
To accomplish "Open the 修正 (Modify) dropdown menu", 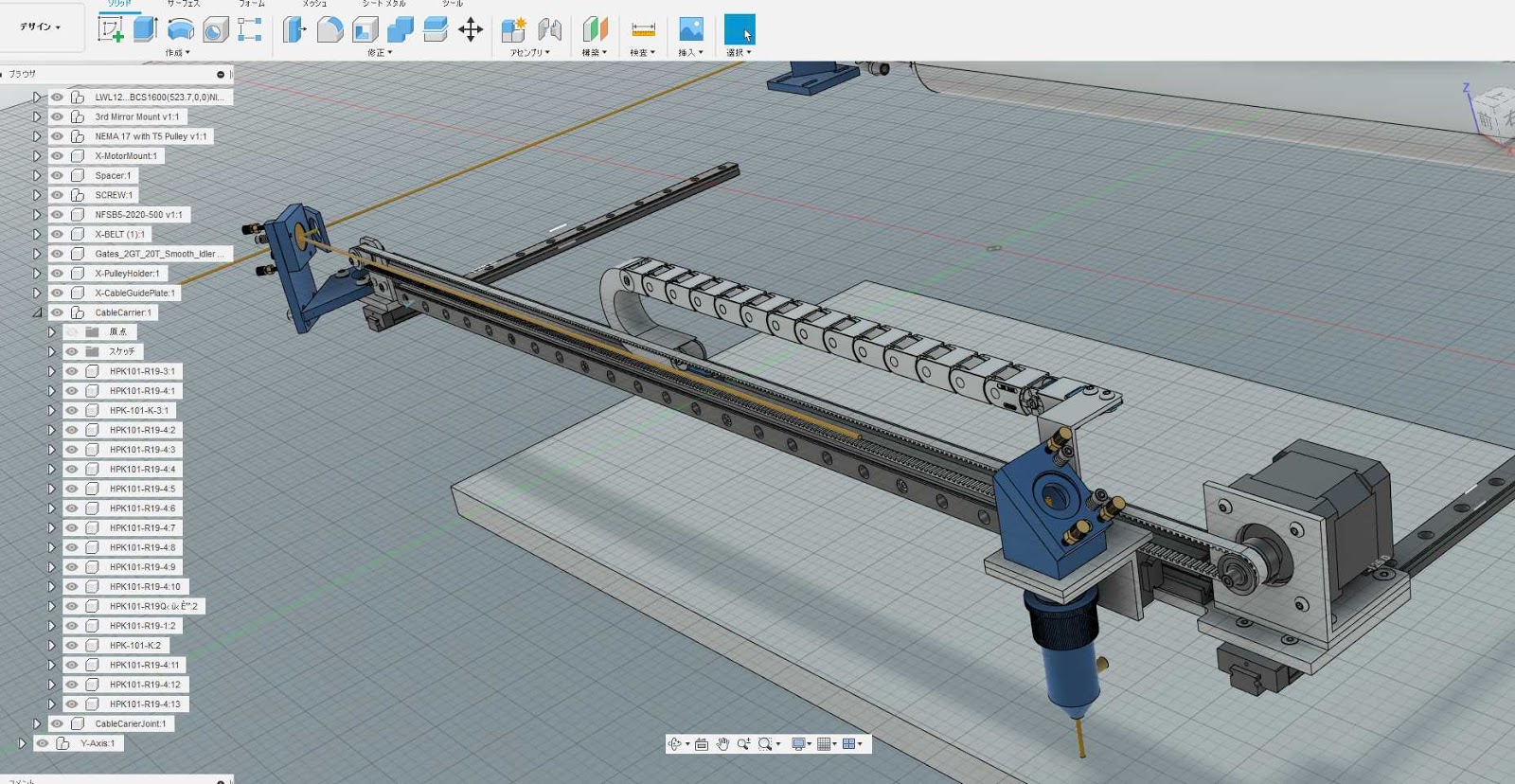I will click(x=380, y=53).
